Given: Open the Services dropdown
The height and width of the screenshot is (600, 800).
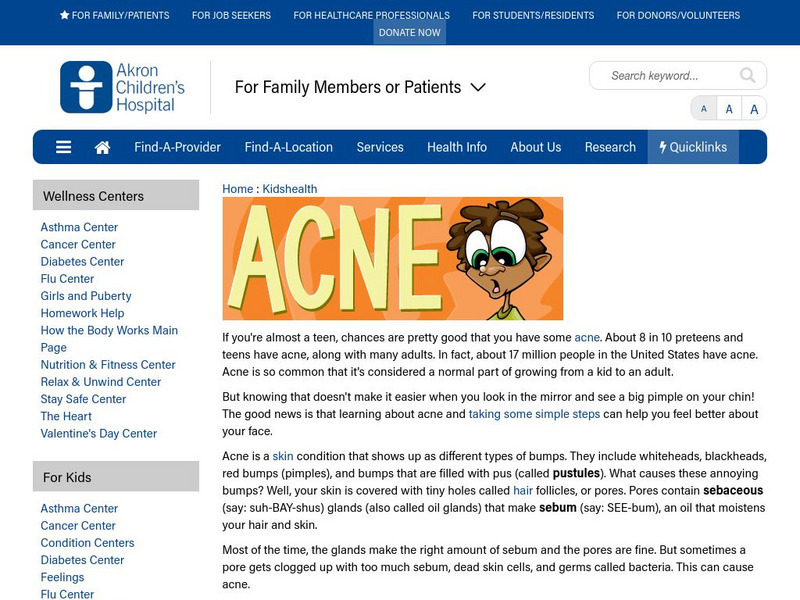Looking at the screenshot, I should click(x=381, y=146).
